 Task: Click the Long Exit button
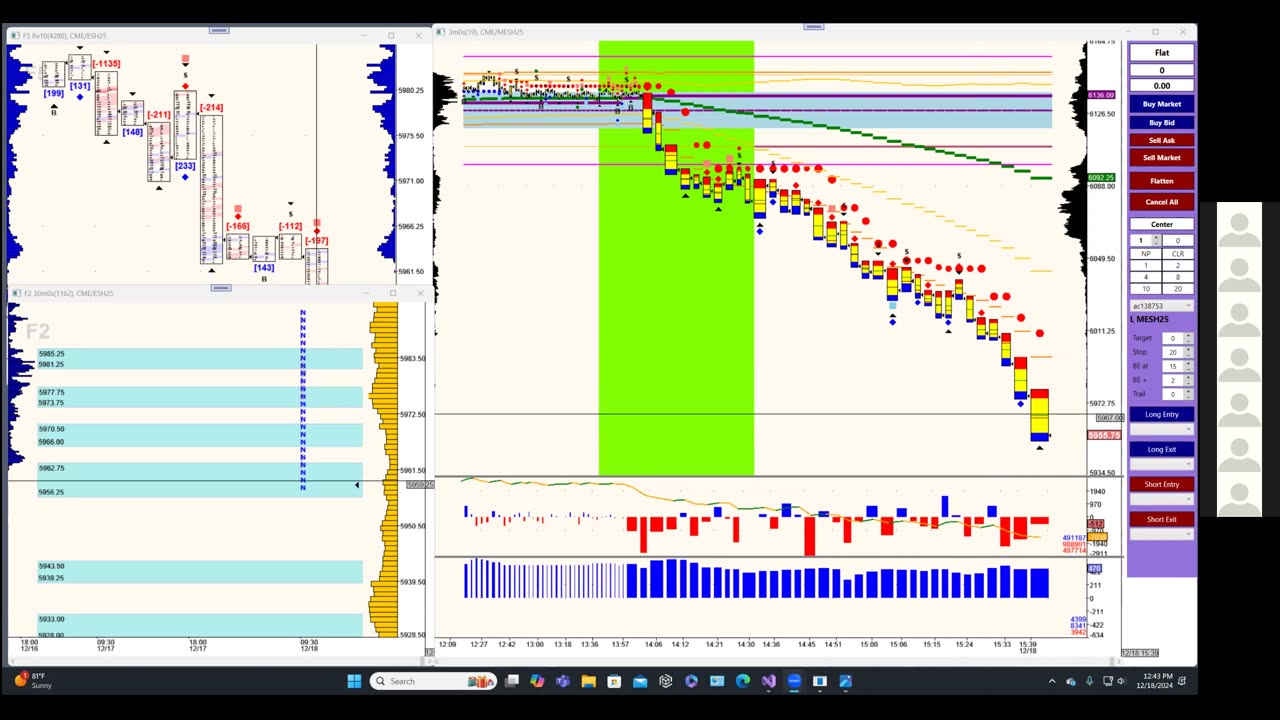[1161, 449]
